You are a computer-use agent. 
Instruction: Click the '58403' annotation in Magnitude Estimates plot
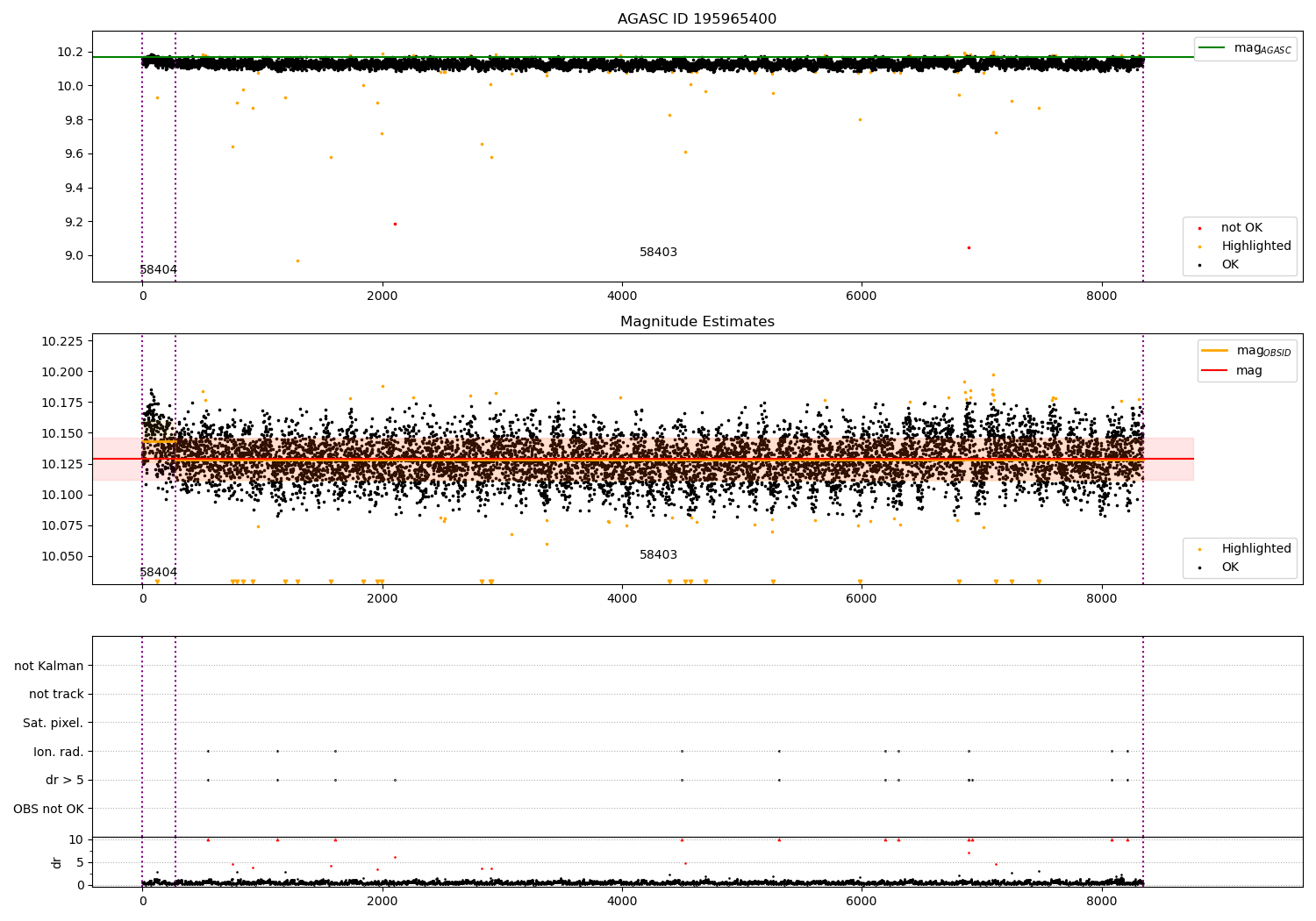[658, 555]
